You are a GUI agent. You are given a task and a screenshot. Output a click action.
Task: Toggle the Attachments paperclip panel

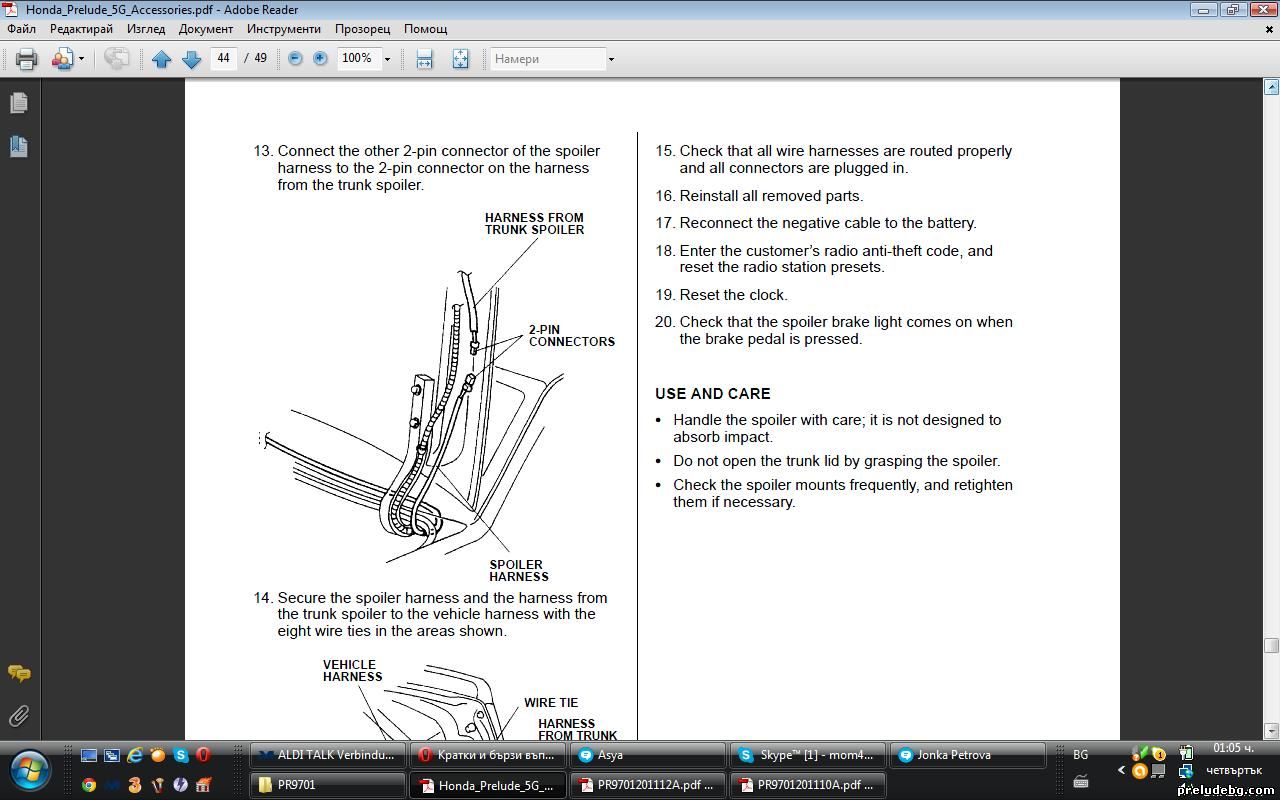[x=18, y=716]
